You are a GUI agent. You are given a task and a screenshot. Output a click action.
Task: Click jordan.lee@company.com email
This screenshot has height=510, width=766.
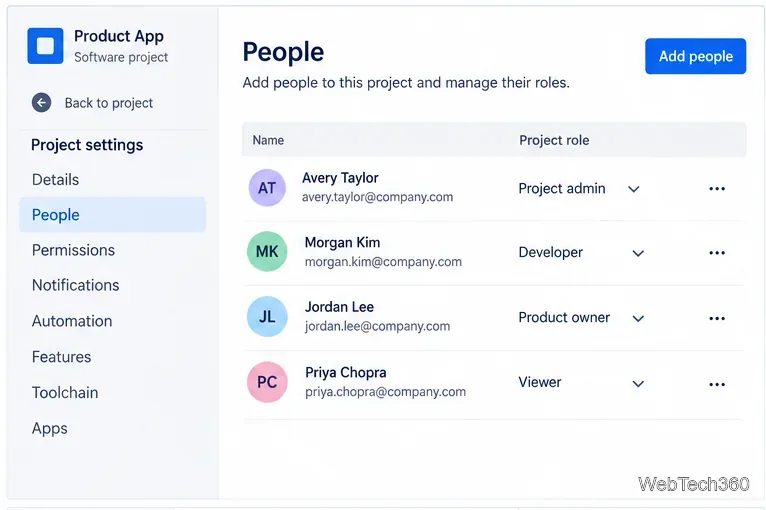point(378,326)
